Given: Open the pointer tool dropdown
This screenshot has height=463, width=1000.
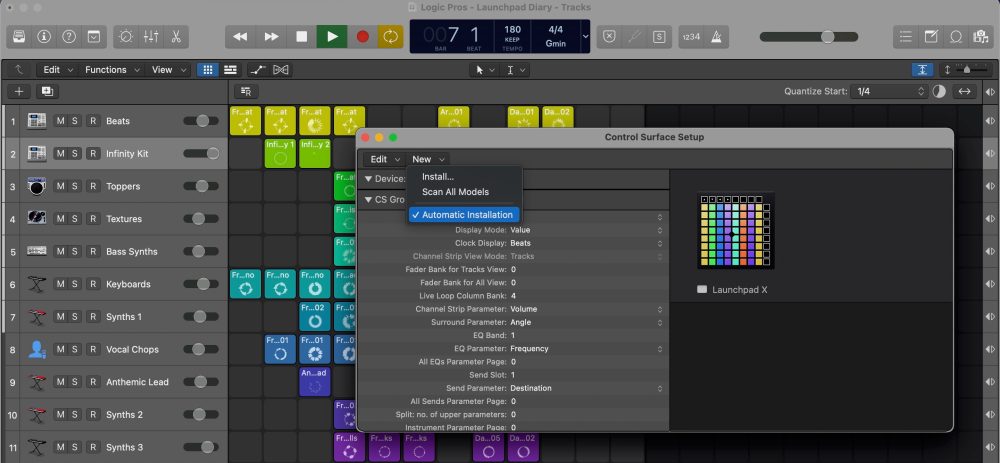Looking at the screenshot, I should [x=483, y=70].
